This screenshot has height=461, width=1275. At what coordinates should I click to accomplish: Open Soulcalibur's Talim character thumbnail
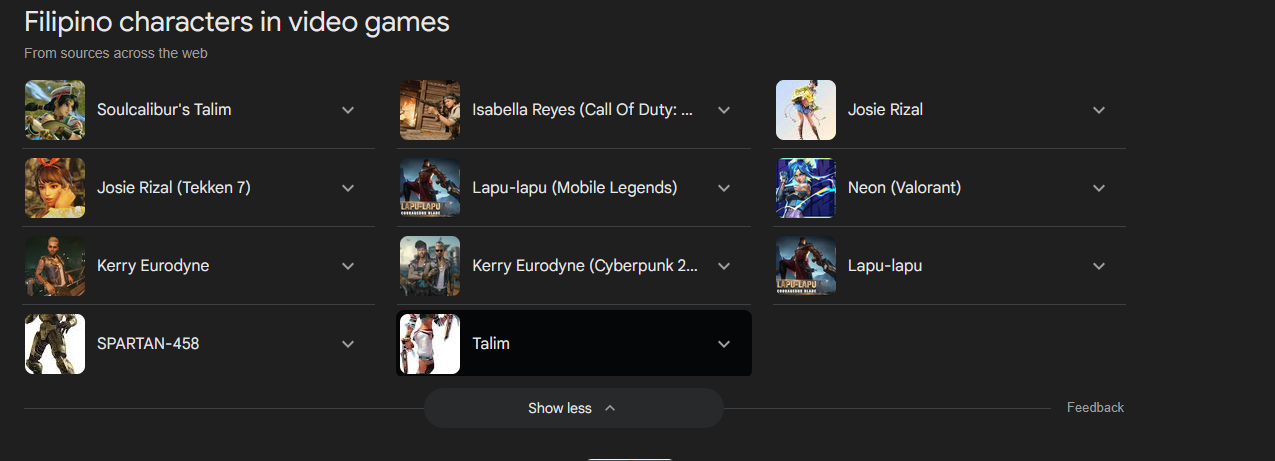[x=55, y=110]
